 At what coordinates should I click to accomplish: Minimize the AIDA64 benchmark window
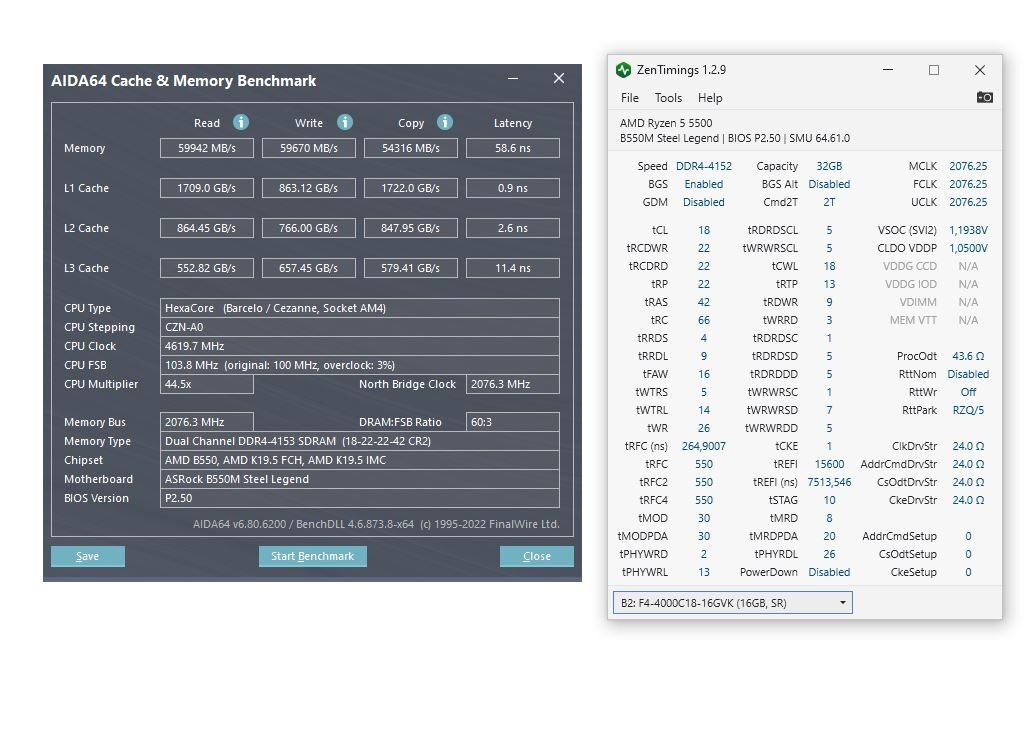point(513,78)
